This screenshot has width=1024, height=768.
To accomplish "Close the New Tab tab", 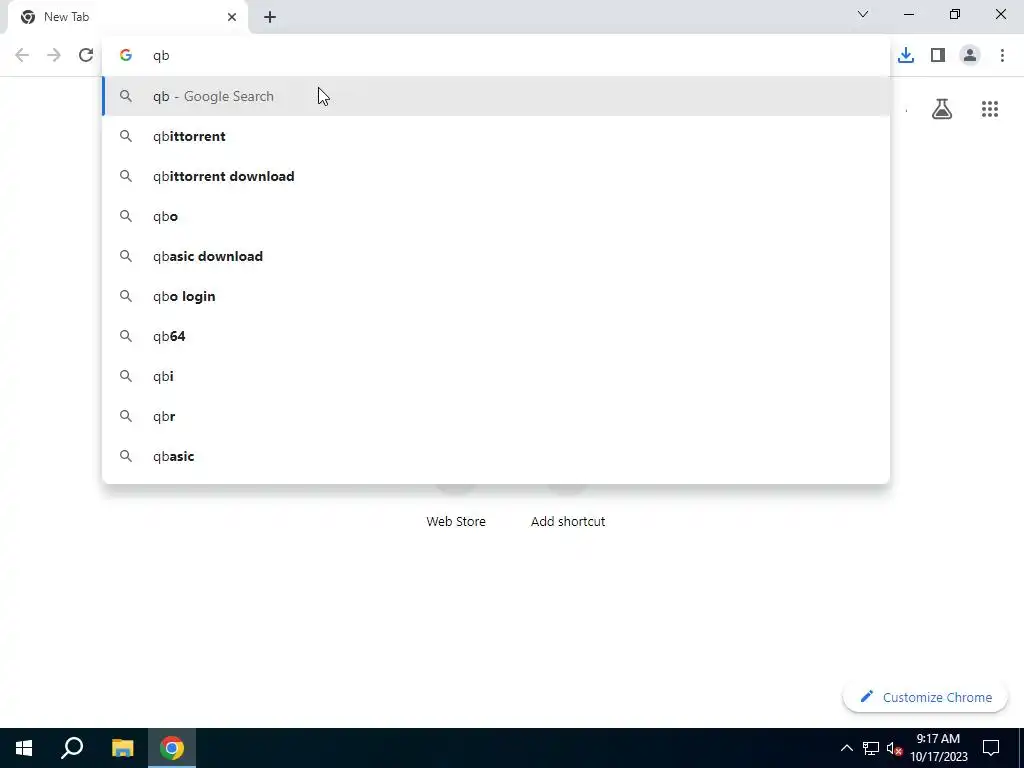I will [x=232, y=17].
